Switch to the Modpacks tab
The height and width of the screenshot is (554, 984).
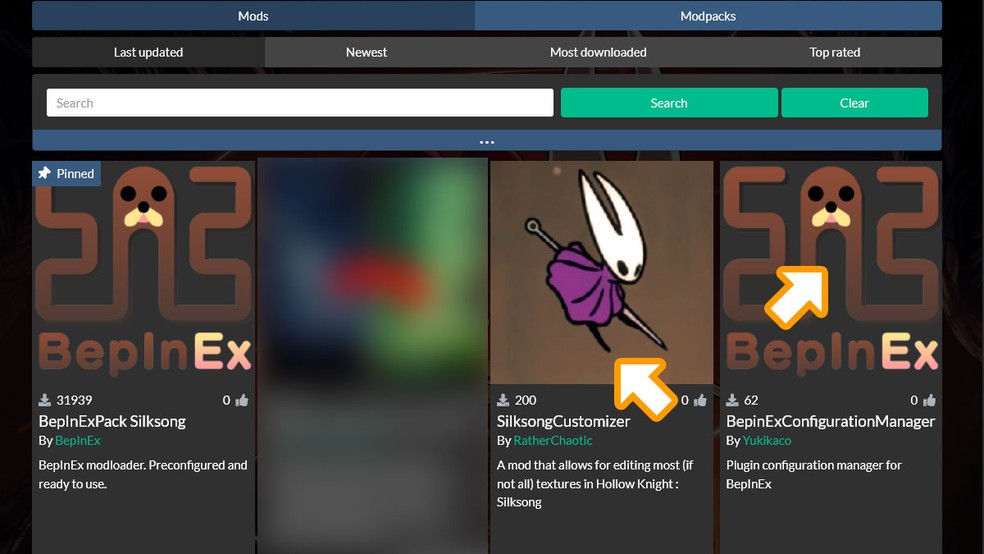(708, 16)
